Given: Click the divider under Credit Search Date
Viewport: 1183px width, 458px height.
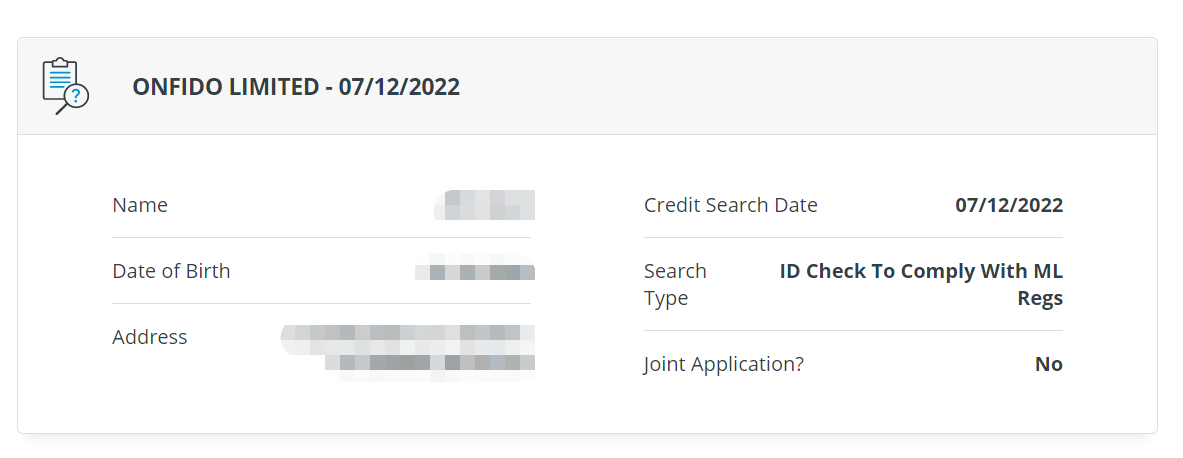Looking at the screenshot, I should [x=853, y=238].
